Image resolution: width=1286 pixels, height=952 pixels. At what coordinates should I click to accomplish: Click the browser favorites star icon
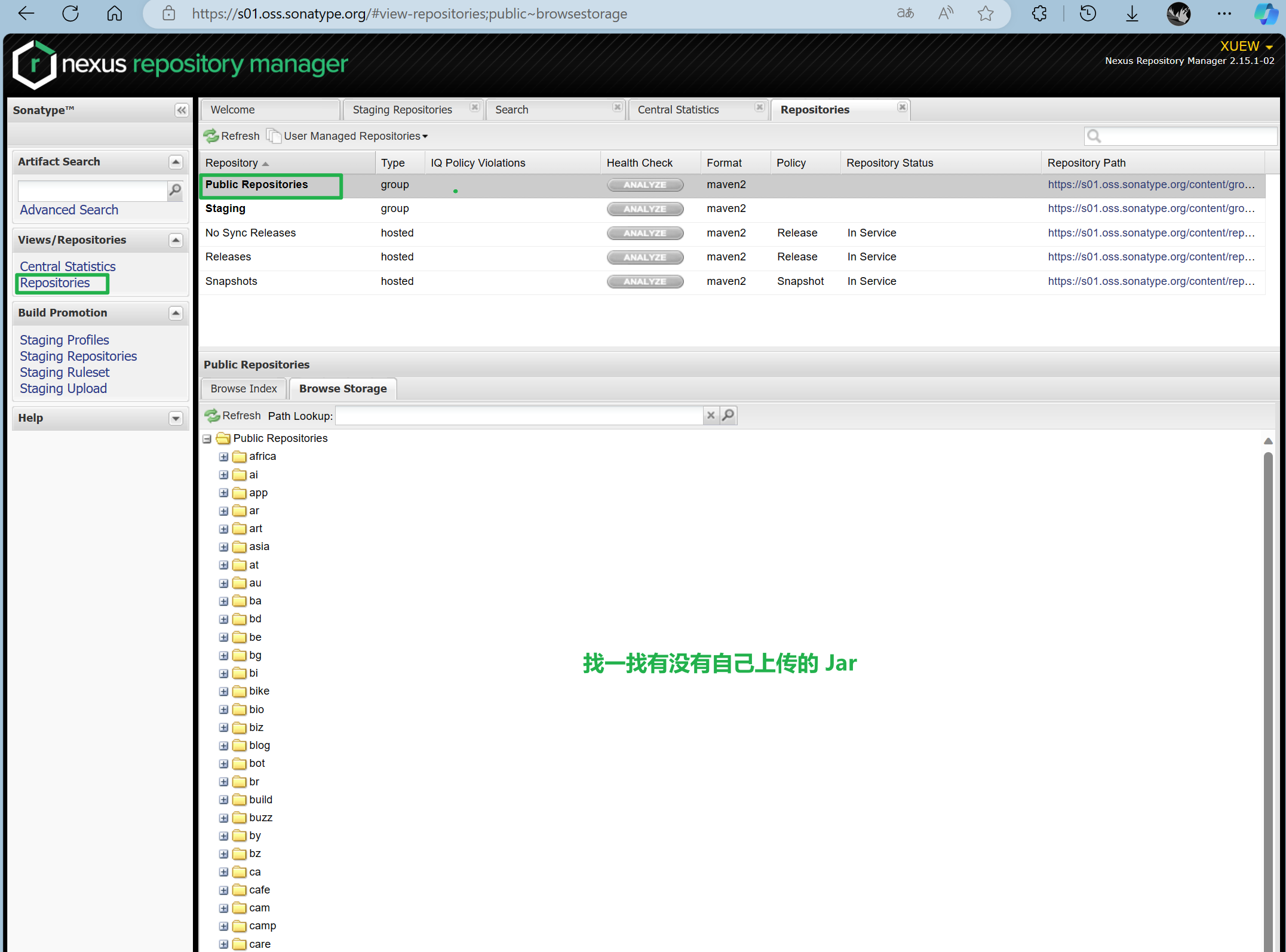(986, 14)
